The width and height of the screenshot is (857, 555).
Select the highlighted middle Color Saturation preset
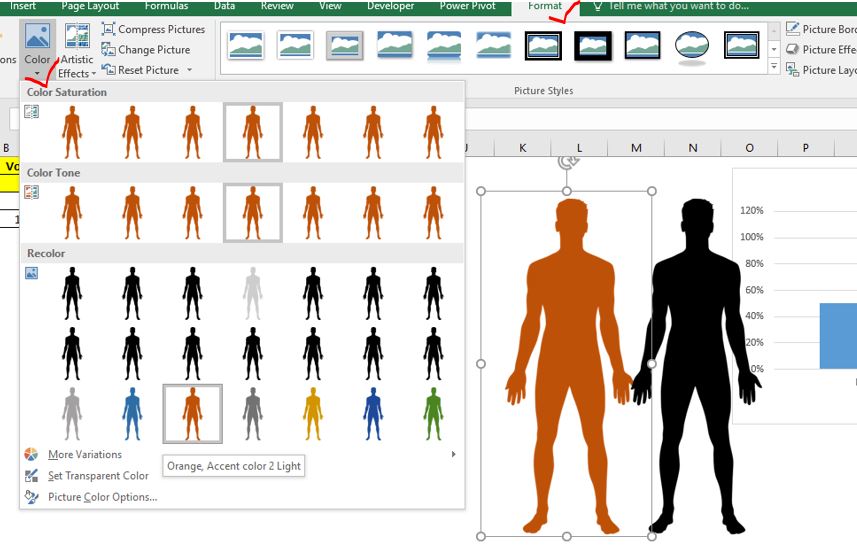(253, 132)
